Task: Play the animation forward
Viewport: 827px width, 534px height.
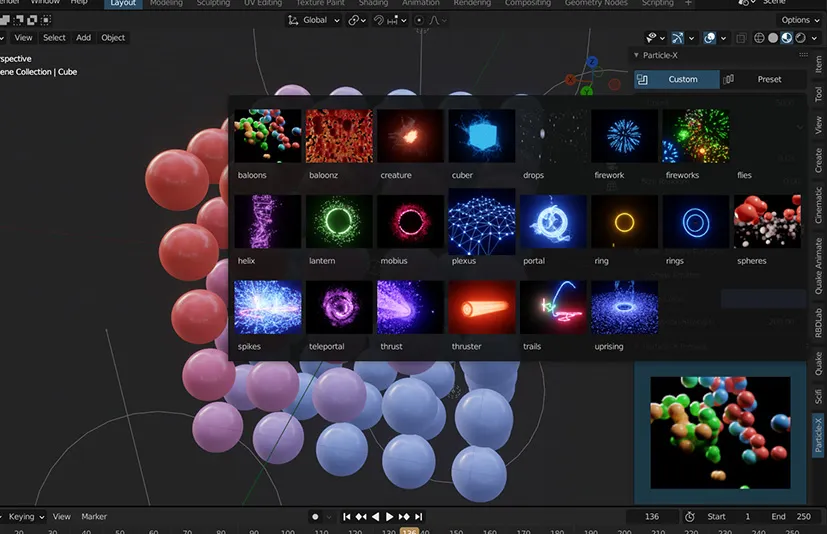Action: (x=389, y=517)
